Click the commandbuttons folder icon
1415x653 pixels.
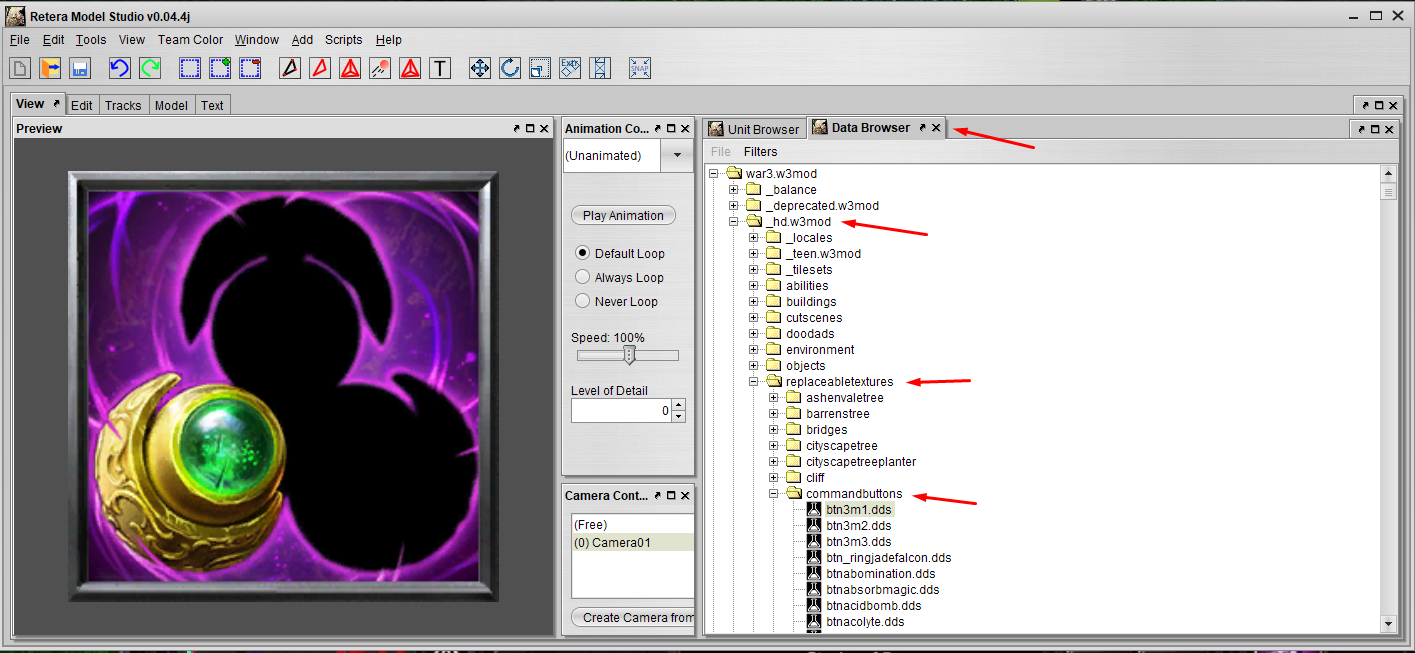[x=794, y=494]
